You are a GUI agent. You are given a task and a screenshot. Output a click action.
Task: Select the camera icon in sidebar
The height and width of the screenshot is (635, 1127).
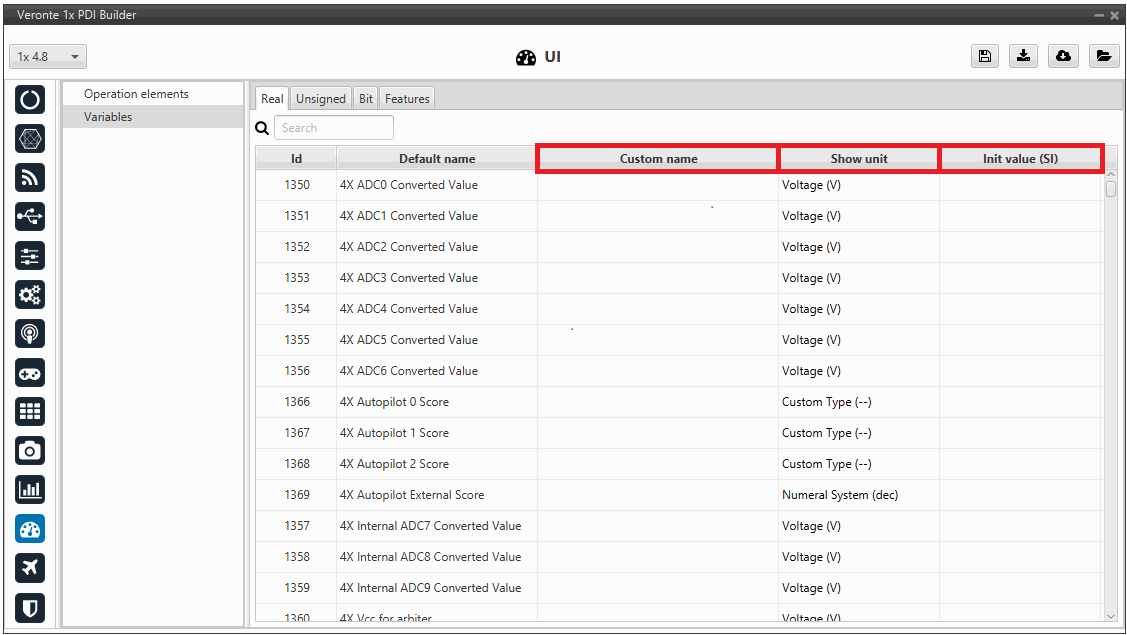pos(30,451)
